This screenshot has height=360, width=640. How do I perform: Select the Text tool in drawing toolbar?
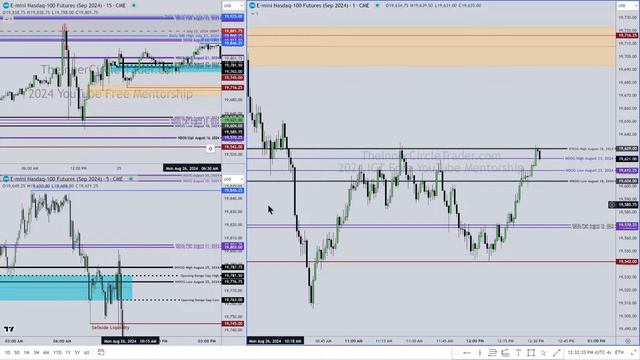click(518, 353)
